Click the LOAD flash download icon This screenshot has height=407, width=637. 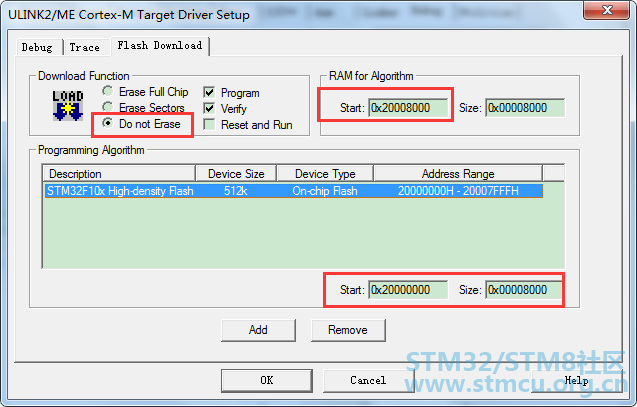click(68, 106)
